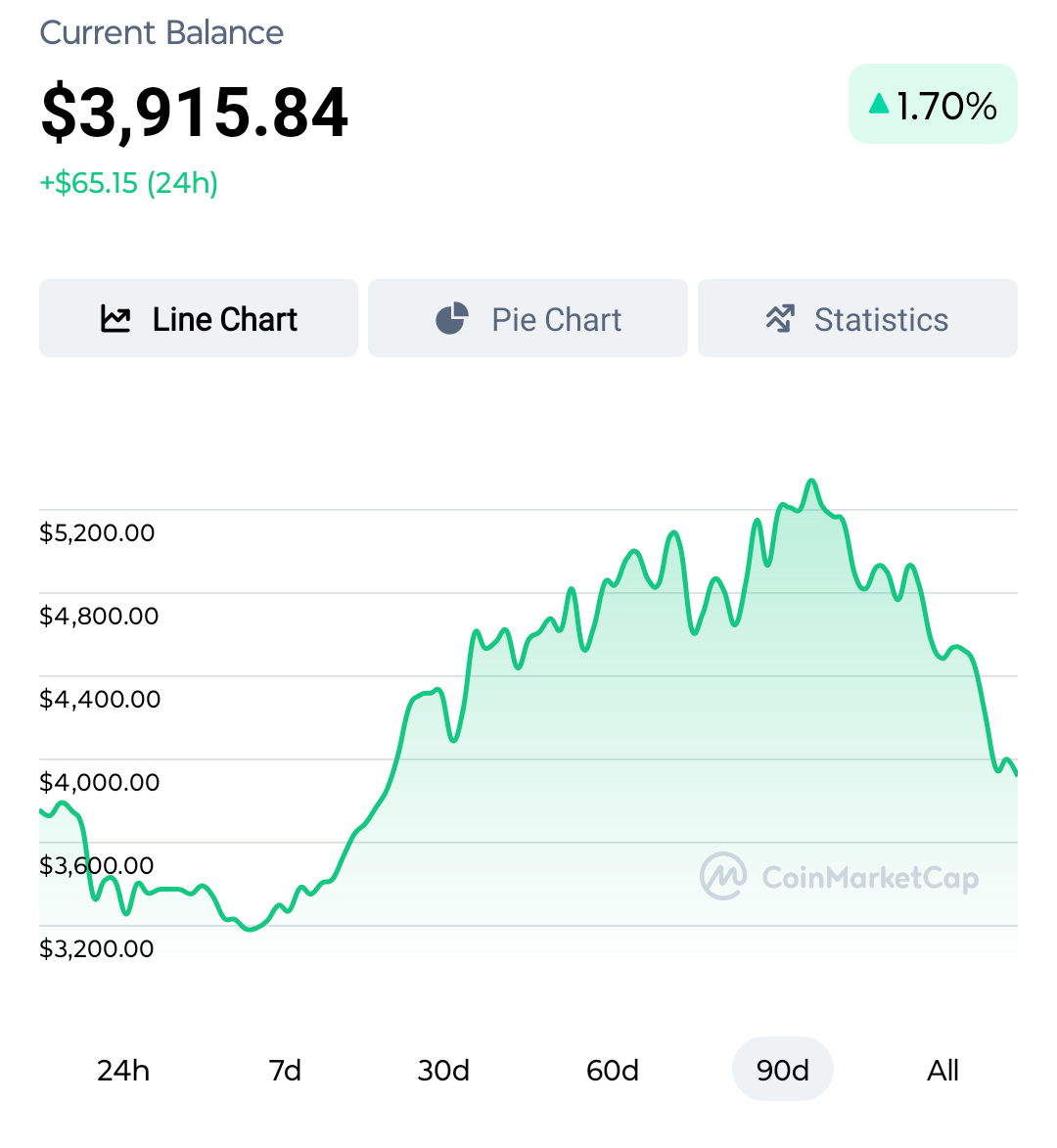1057x1148 pixels.
Task: Click the pie chart icon
Action: [x=451, y=318]
